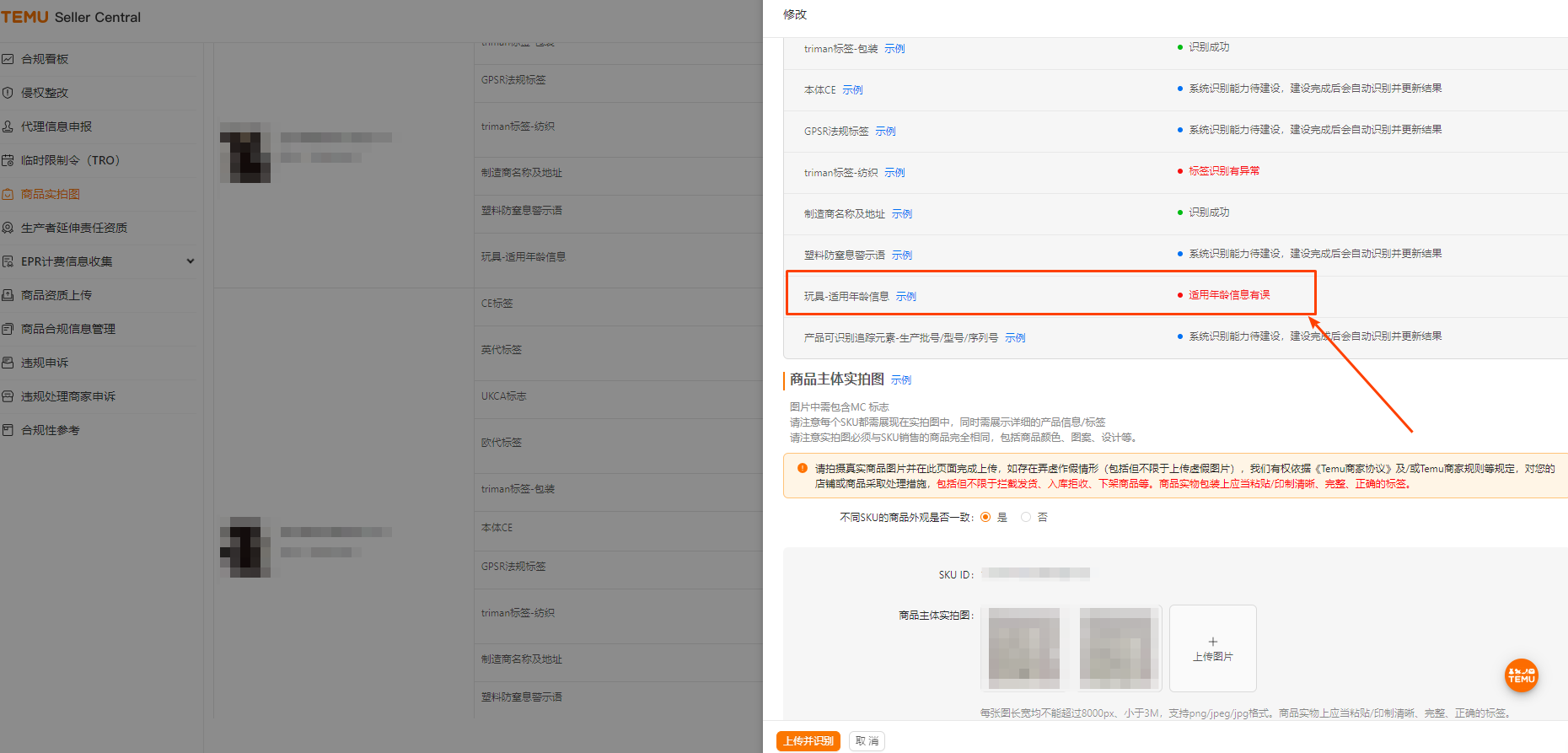The image size is (1568, 753).
Task: Select 是 for SKU appearance consistency
Action: [x=985, y=518]
